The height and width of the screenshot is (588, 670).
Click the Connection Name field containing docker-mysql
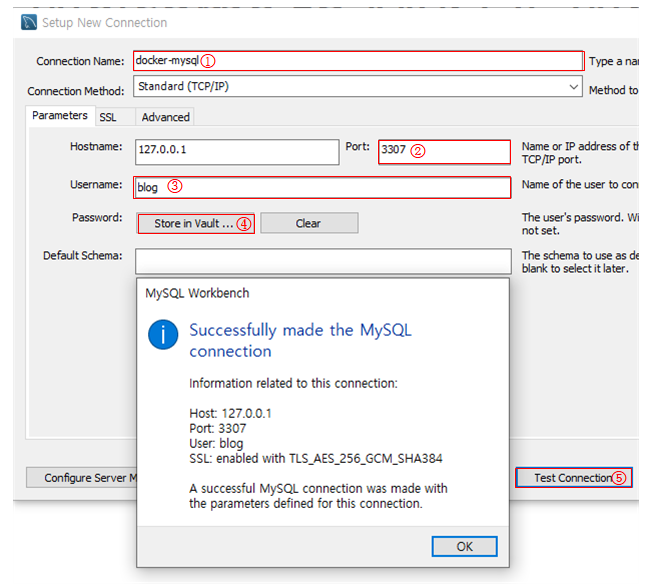pos(358,61)
